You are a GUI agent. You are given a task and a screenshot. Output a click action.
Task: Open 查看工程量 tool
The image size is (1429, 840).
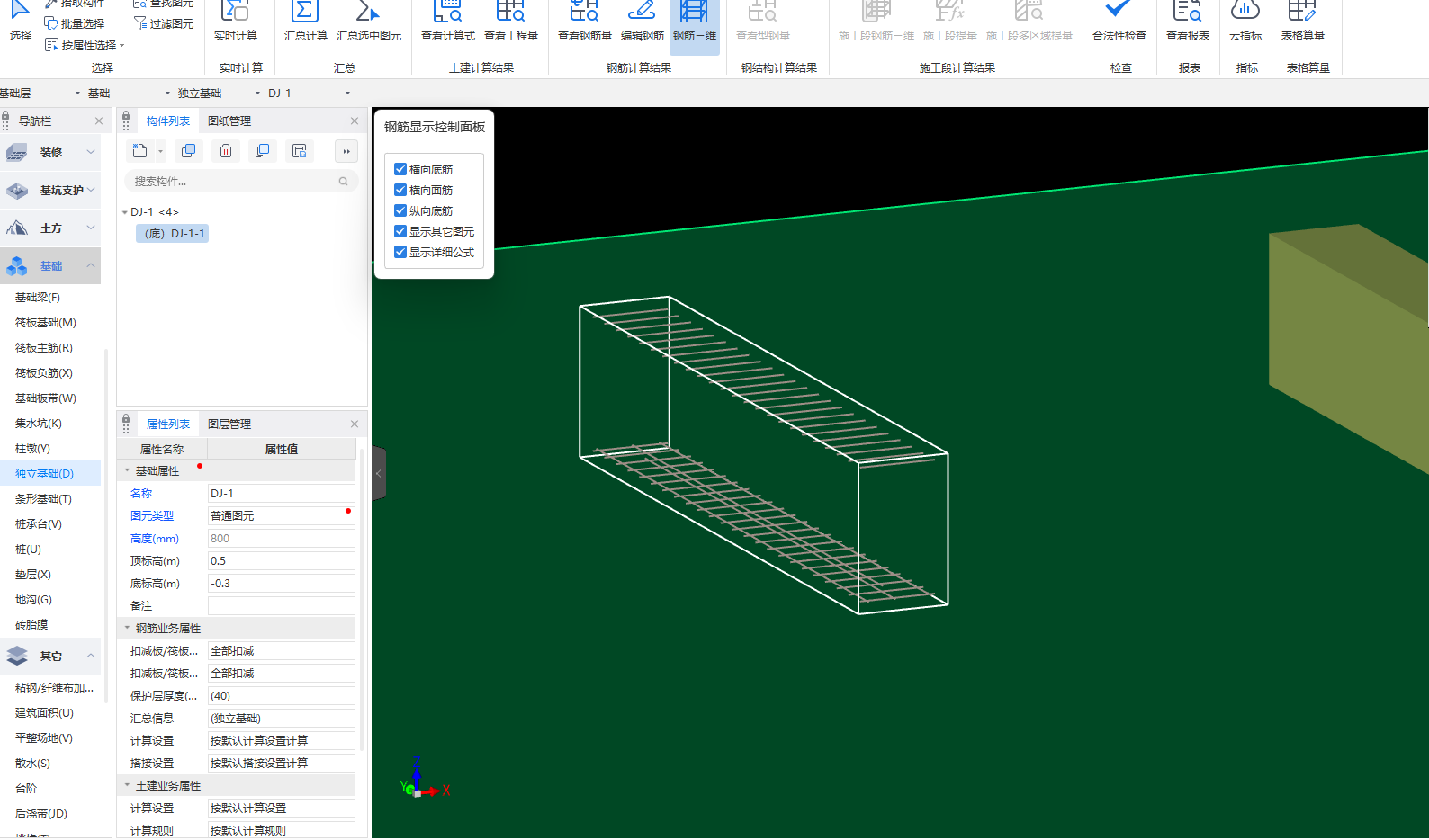tap(511, 22)
